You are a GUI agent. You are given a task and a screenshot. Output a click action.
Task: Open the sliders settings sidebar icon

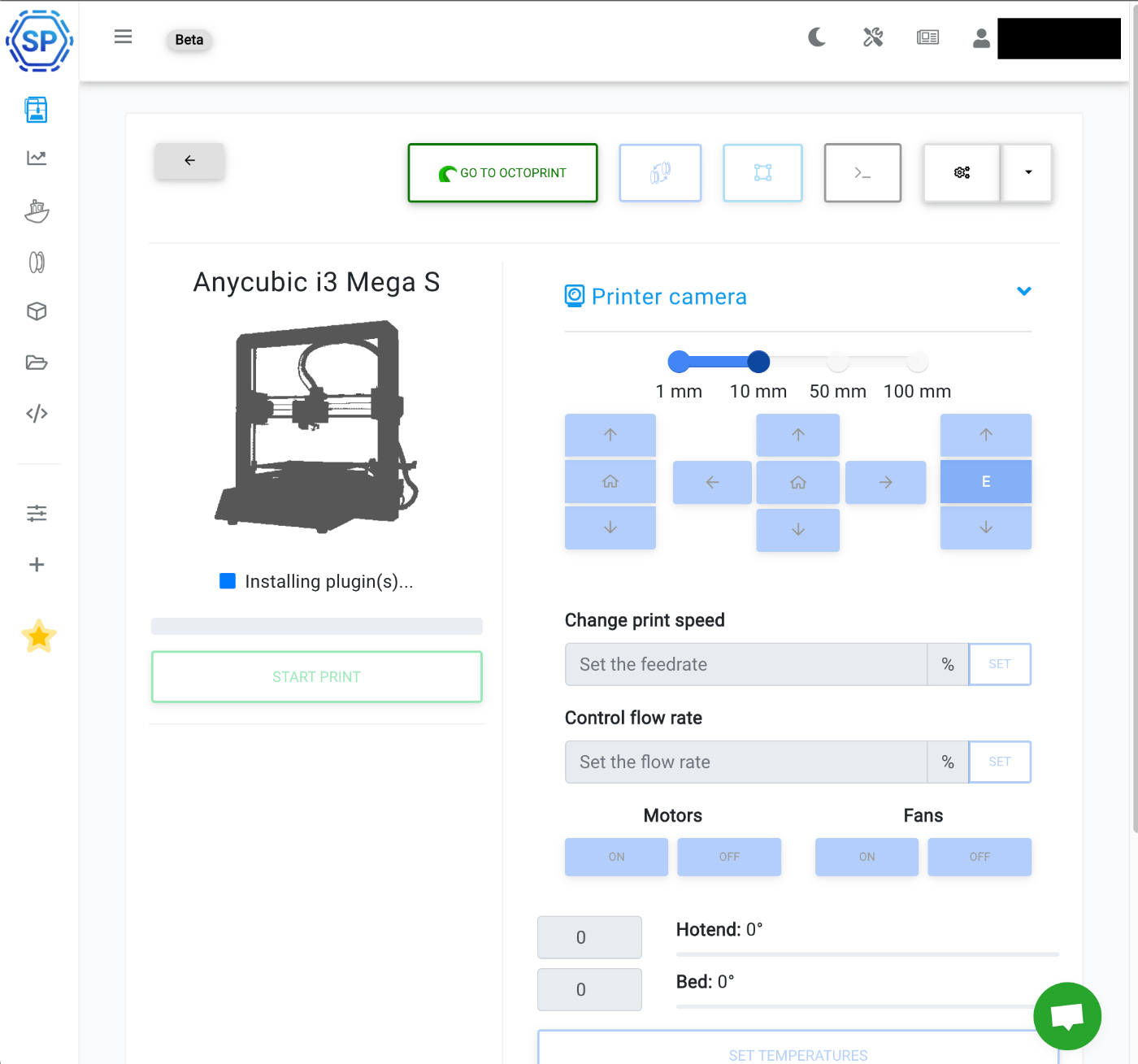click(x=37, y=514)
